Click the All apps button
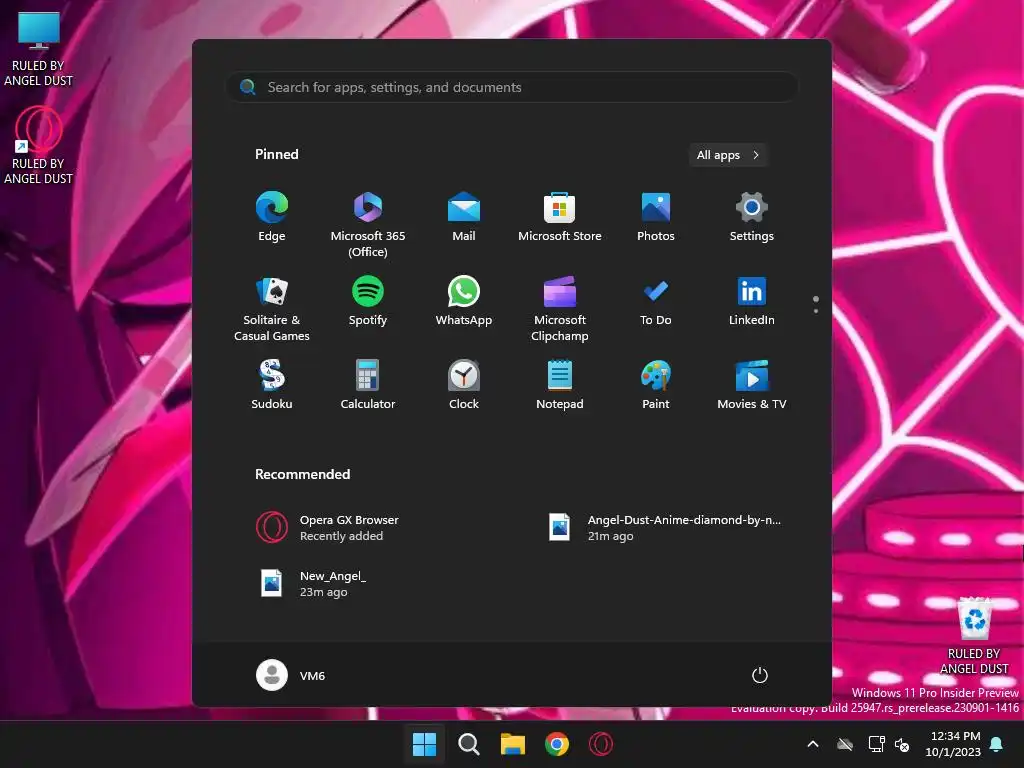Viewport: 1024px width, 768px height. tap(728, 155)
